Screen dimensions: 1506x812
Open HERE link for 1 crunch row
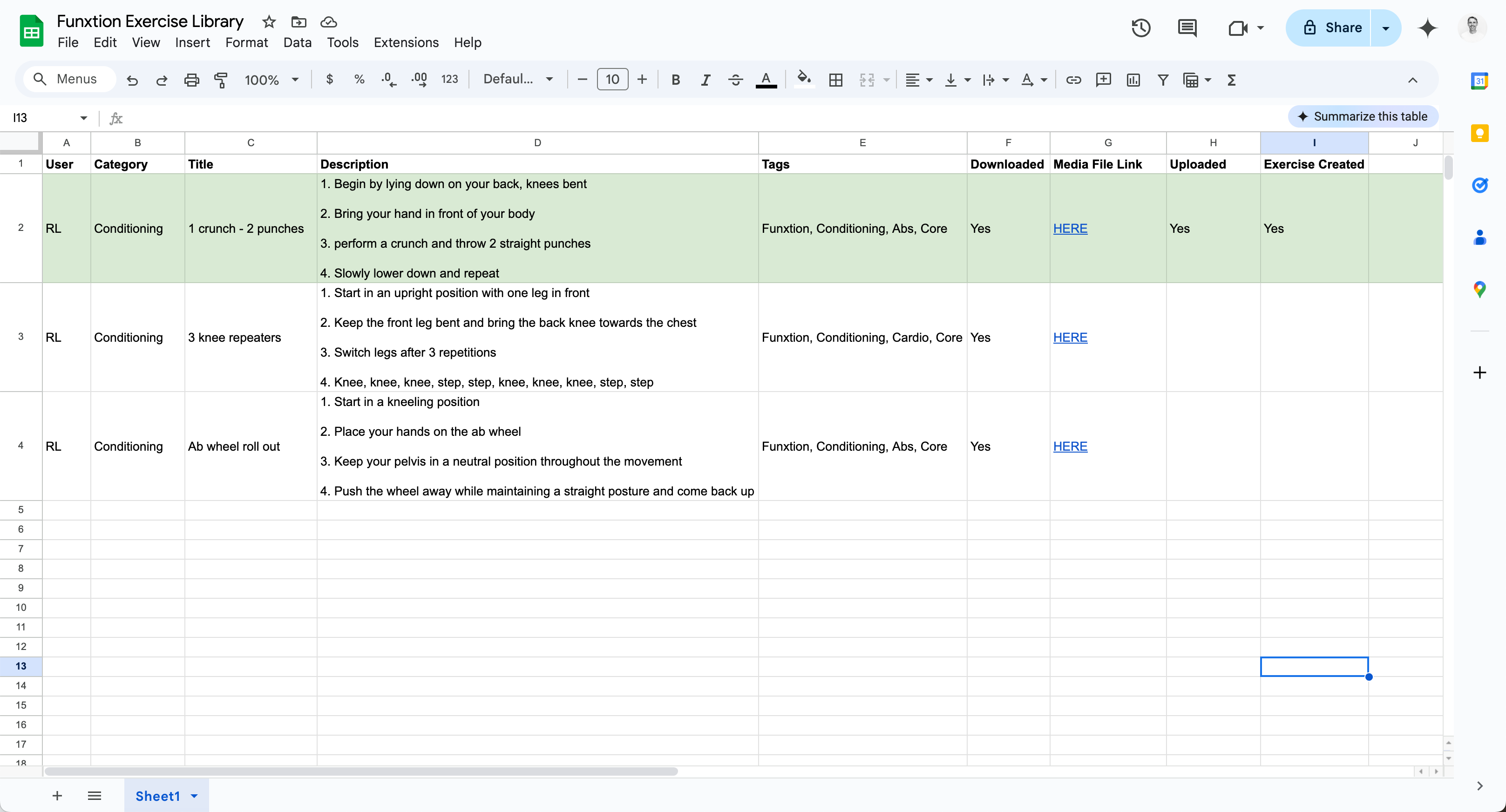pyautogui.click(x=1070, y=229)
